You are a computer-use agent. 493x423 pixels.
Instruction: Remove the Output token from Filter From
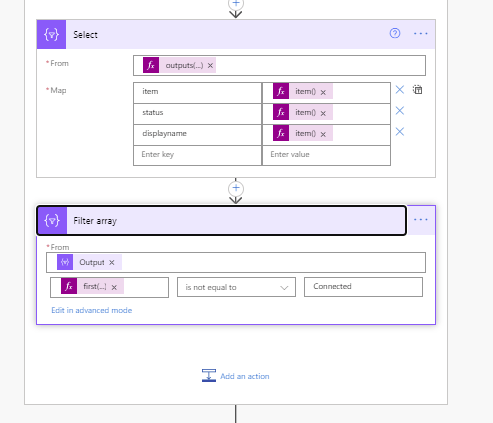(x=112, y=263)
